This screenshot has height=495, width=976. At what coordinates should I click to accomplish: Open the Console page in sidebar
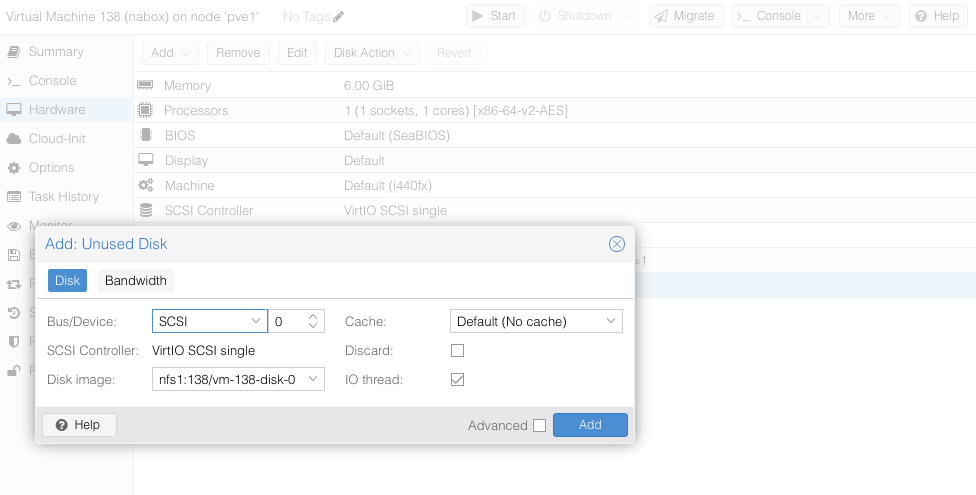(52, 80)
